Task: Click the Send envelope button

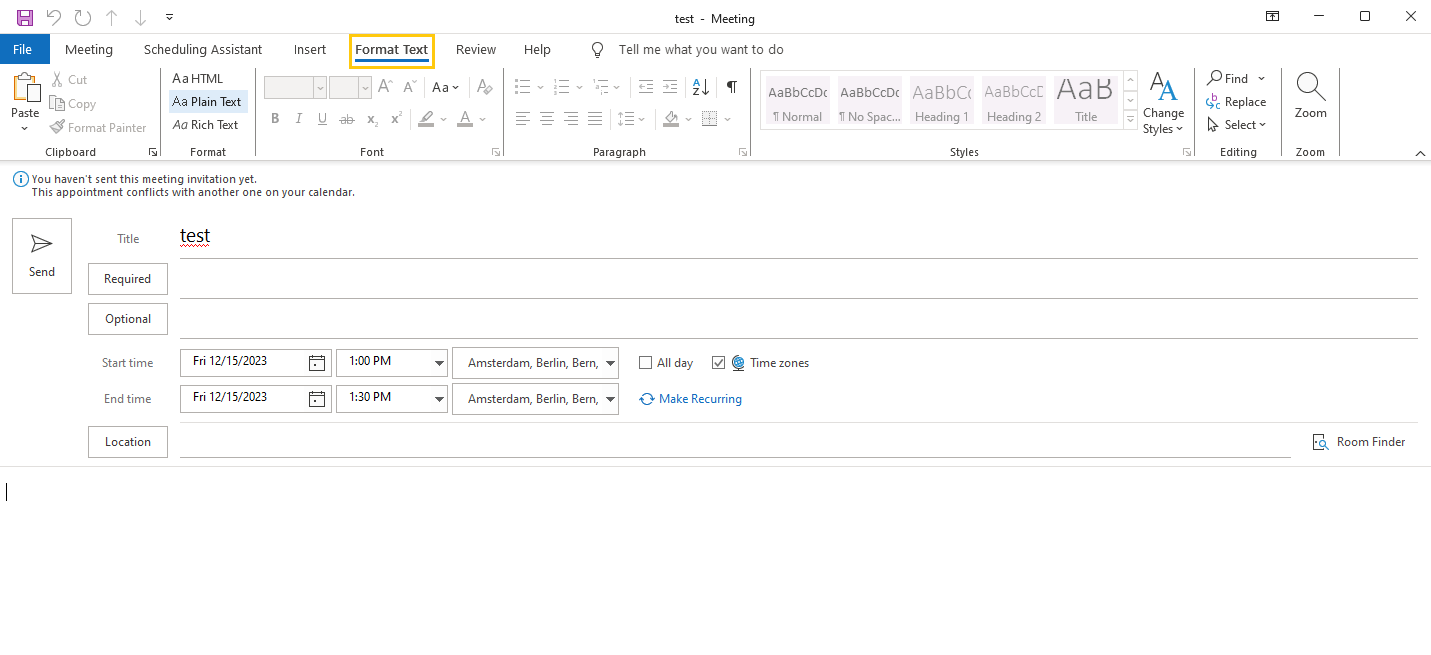Action: (x=42, y=256)
